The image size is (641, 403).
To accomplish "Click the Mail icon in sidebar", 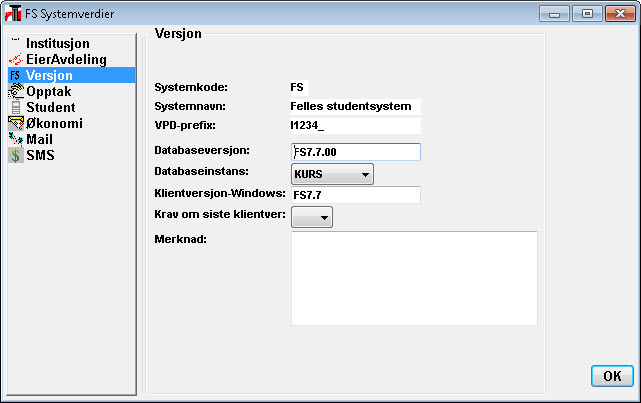I will point(16,139).
